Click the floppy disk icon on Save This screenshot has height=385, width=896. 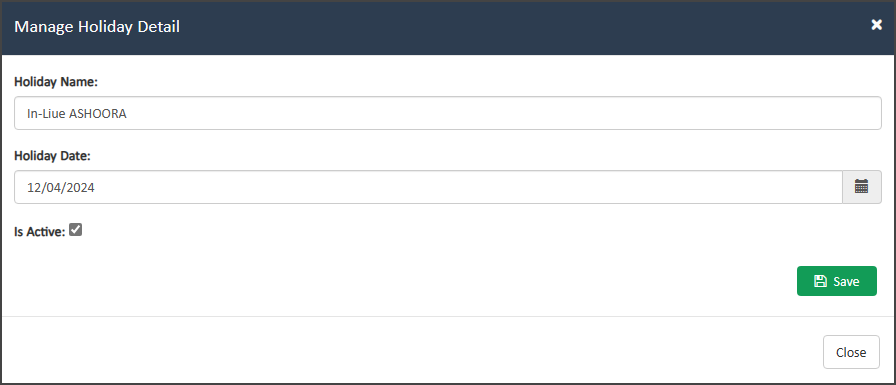click(820, 281)
